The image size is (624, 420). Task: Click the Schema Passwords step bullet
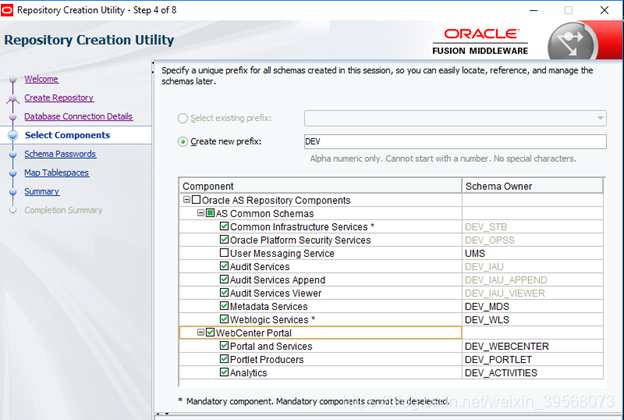pyautogui.click(x=13, y=154)
